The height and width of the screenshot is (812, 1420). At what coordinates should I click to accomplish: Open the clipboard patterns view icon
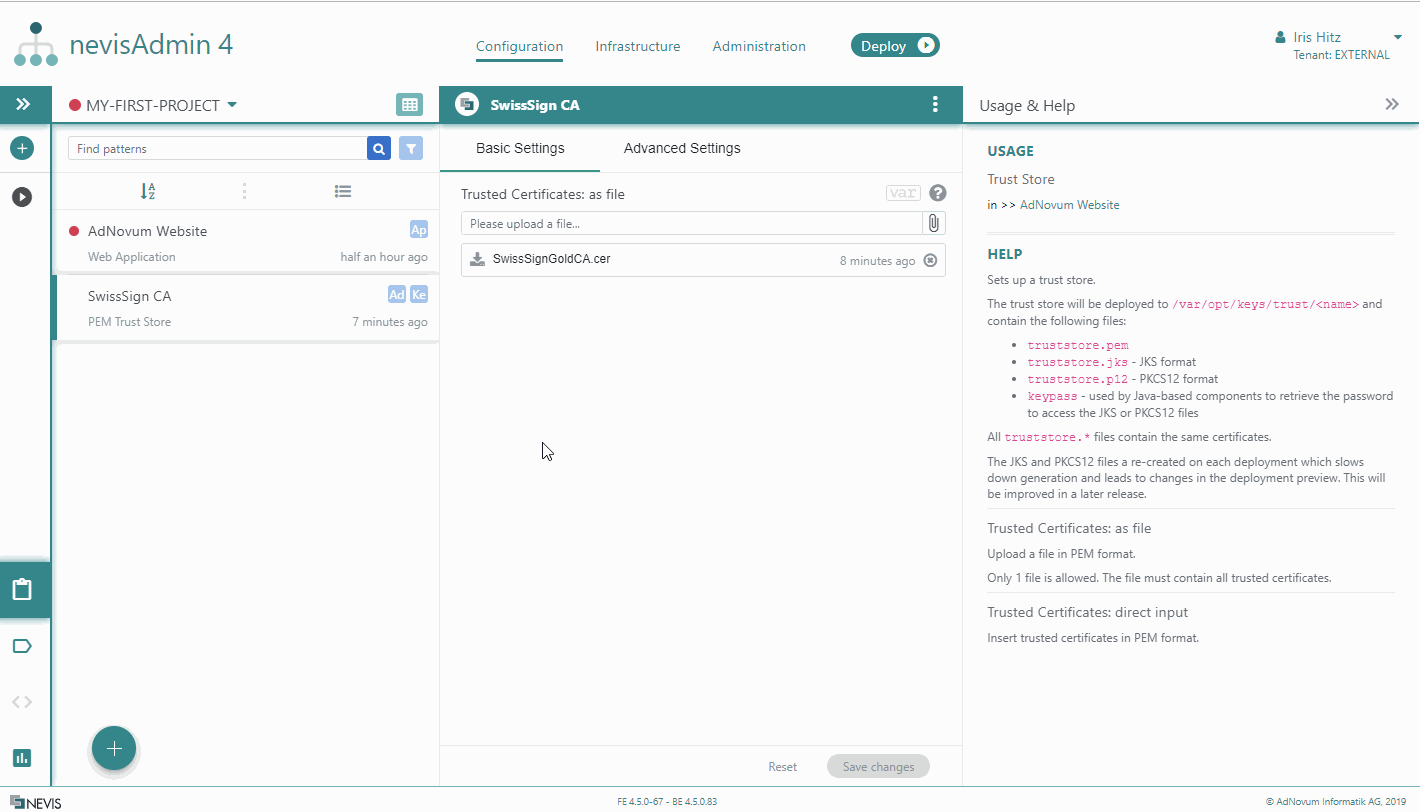tap(22, 589)
